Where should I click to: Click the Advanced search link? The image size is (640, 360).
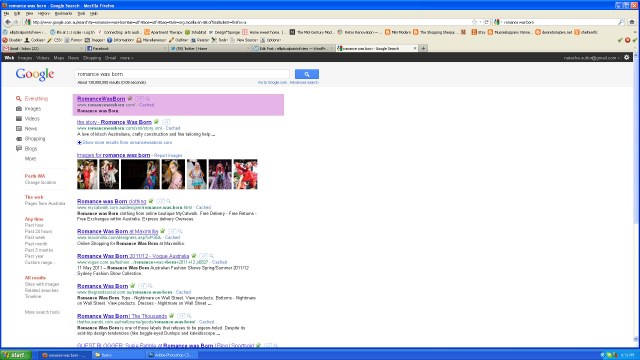coord(304,82)
